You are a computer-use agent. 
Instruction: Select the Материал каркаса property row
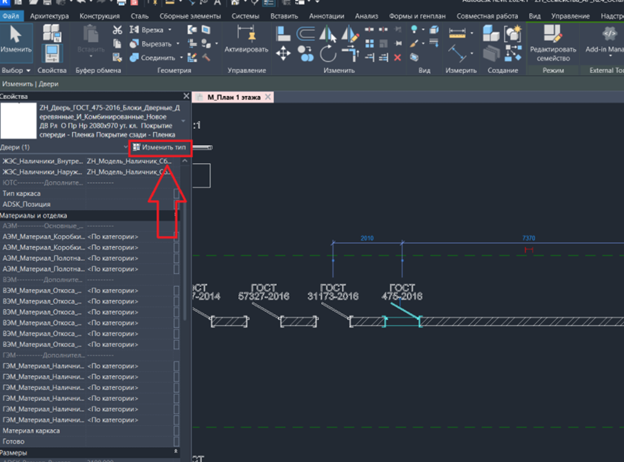point(90,431)
